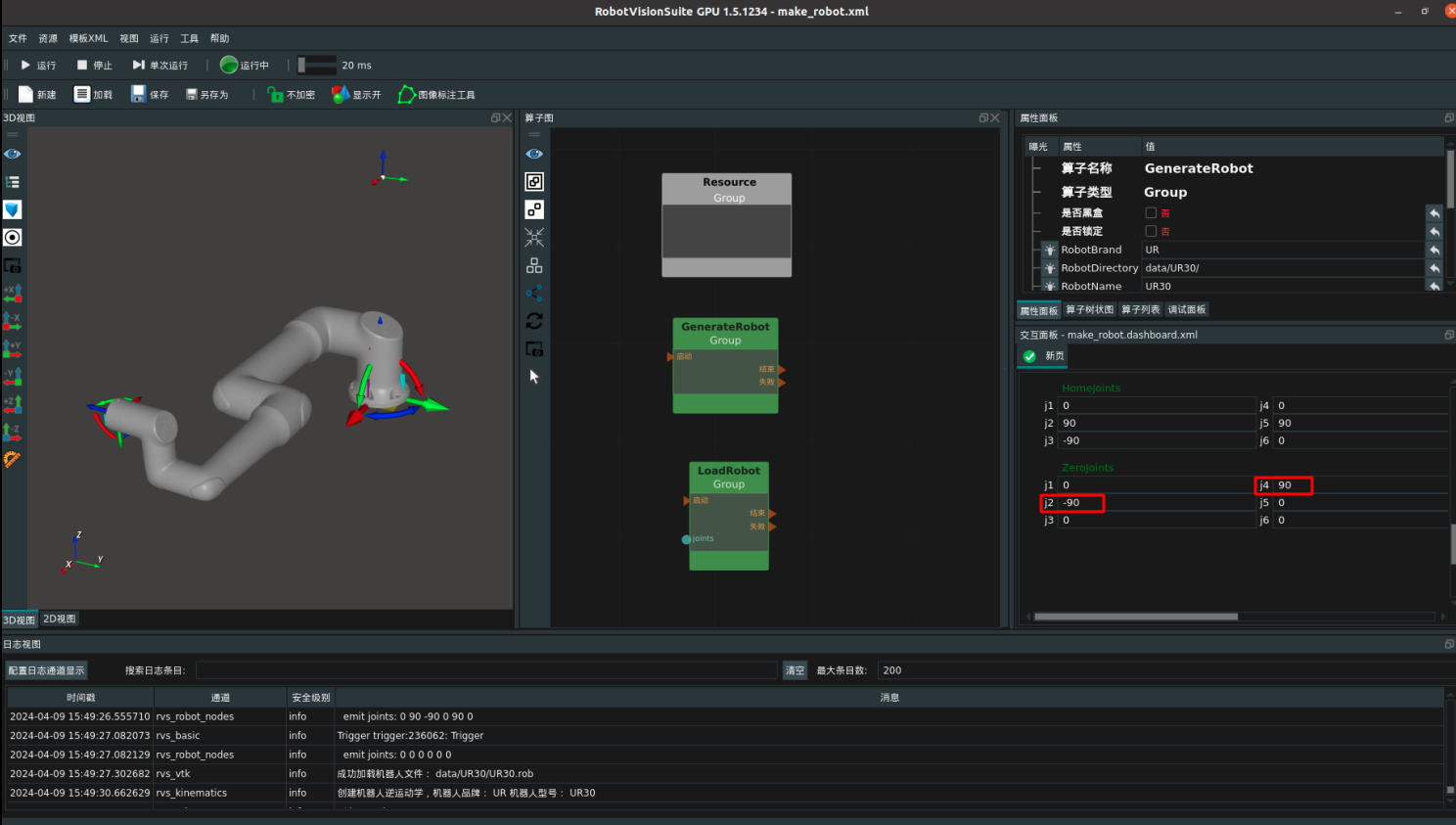The width and height of the screenshot is (1456, 825).
Task: Open the 模板XML menu
Action: (x=88, y=39)
